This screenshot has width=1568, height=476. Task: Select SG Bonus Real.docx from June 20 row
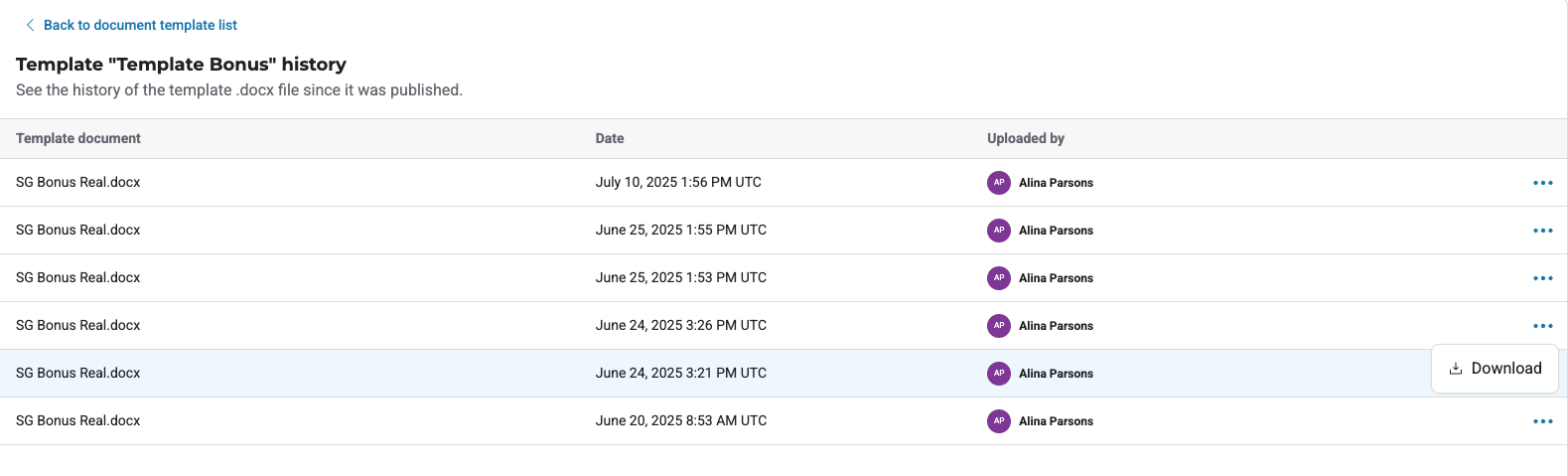[x=78, y=421]
